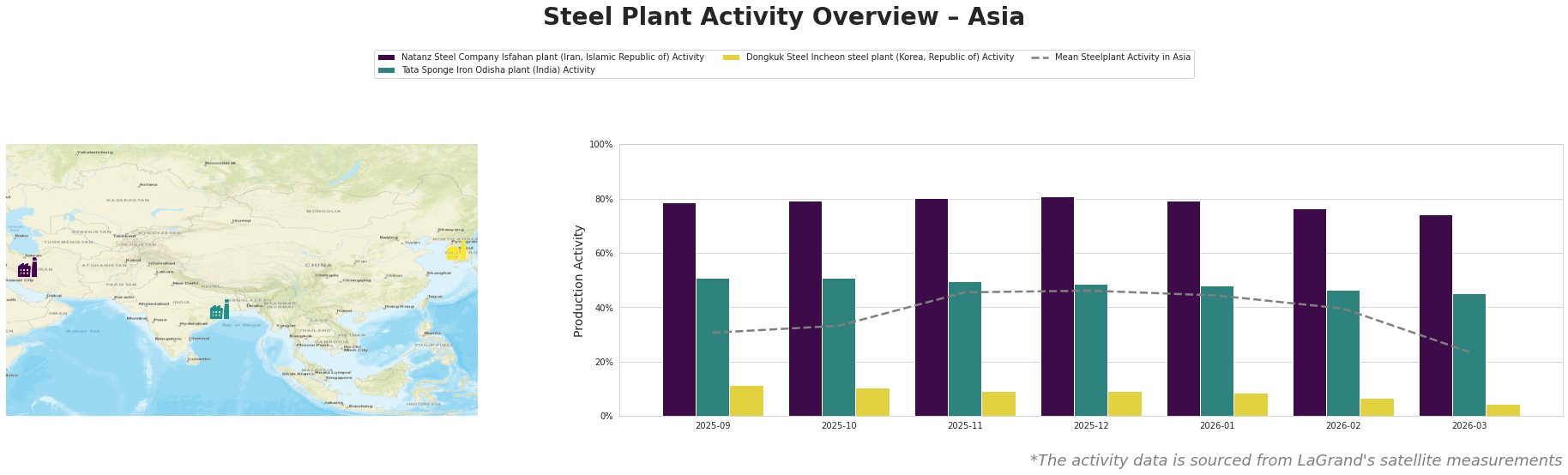The width and height of the screenshot is (1568, 475).
Task: Click the dashed Mean Steelplant Activity legend marker
Action: (x=1040, y=57)
